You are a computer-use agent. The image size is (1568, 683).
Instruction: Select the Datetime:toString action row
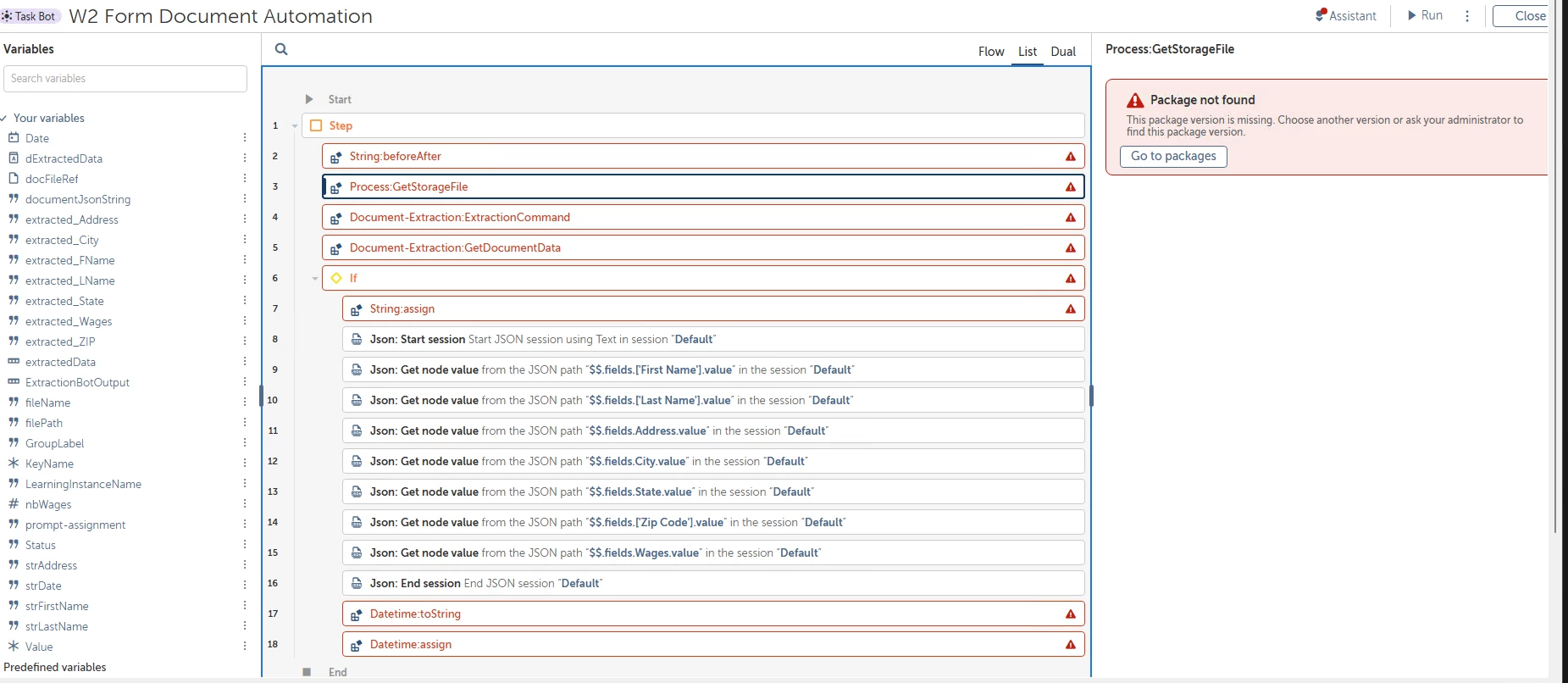tap(713, 614)
